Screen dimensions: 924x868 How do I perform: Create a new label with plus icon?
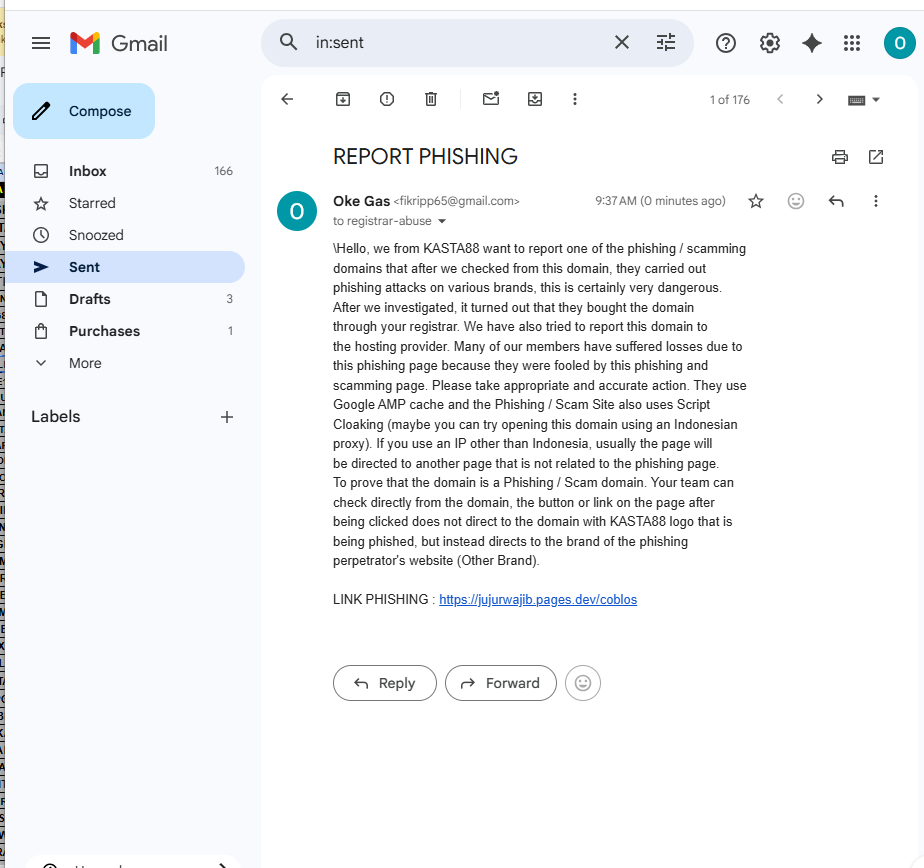(x=227, y=417)
